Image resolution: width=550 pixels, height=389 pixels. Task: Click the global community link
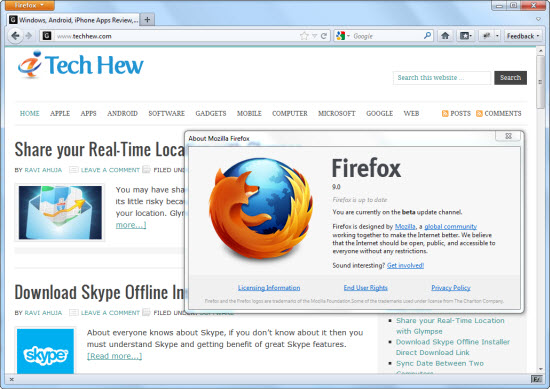click(450, 227)
